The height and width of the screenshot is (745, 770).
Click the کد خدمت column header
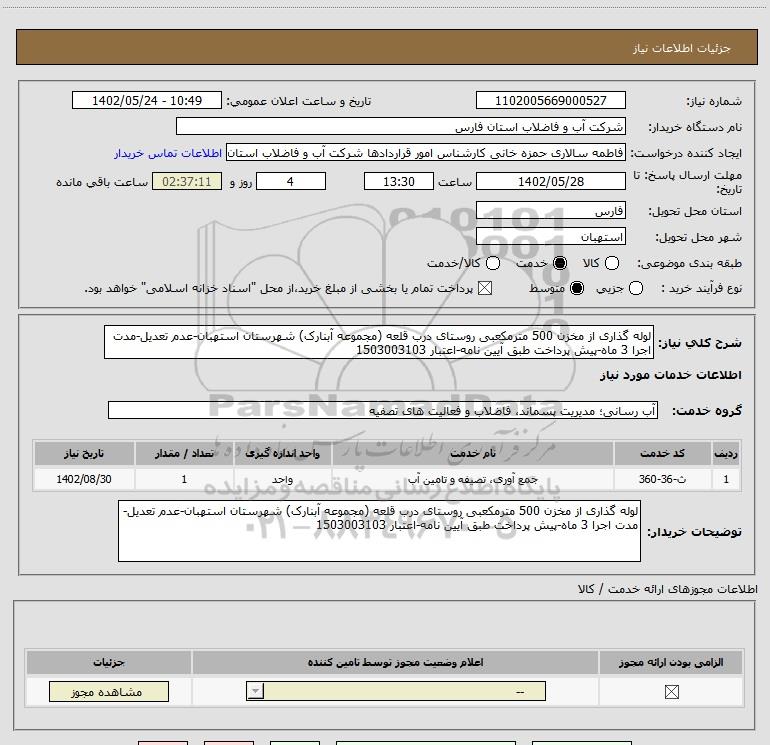(x=662, y=453)
